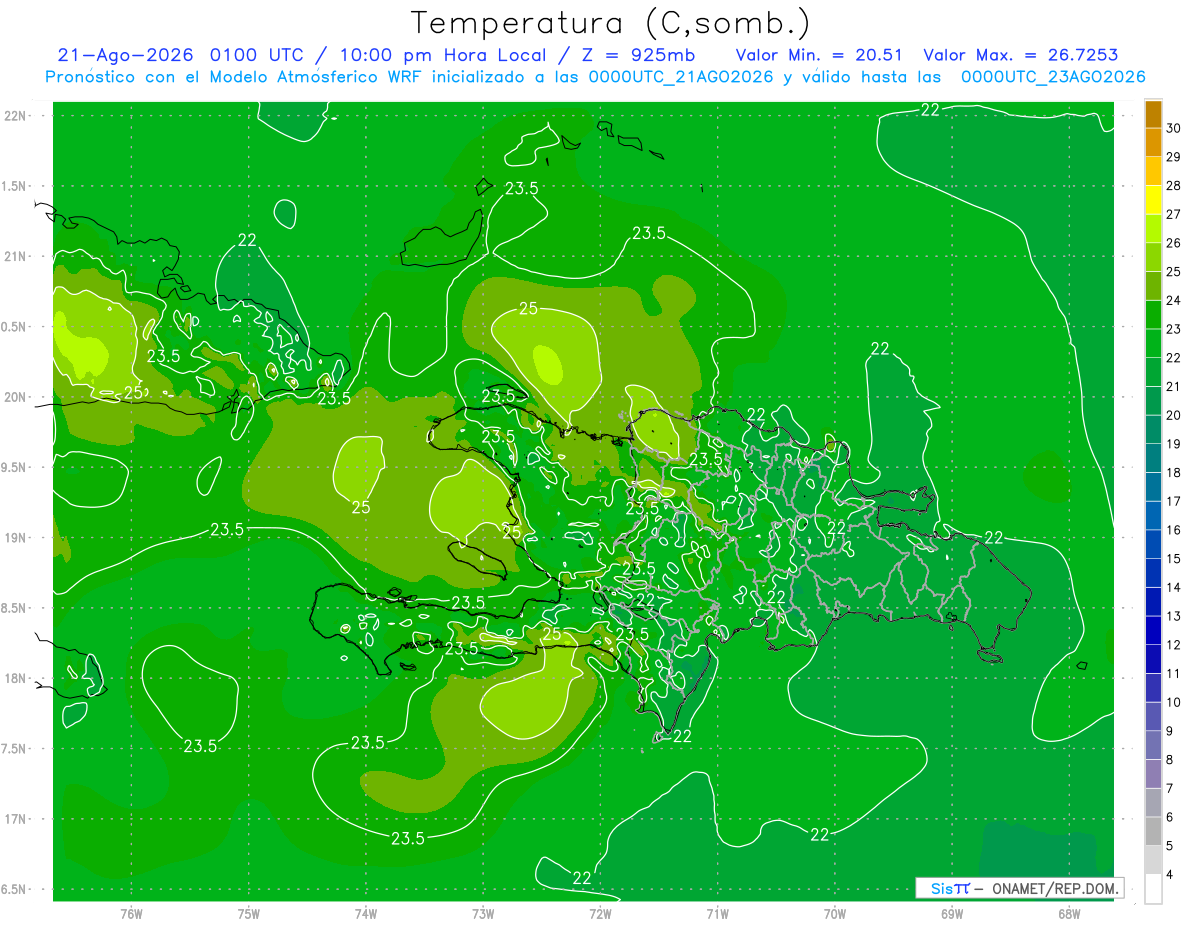
Task: Click the '16' value on color scale
Action: point(1175,530)
